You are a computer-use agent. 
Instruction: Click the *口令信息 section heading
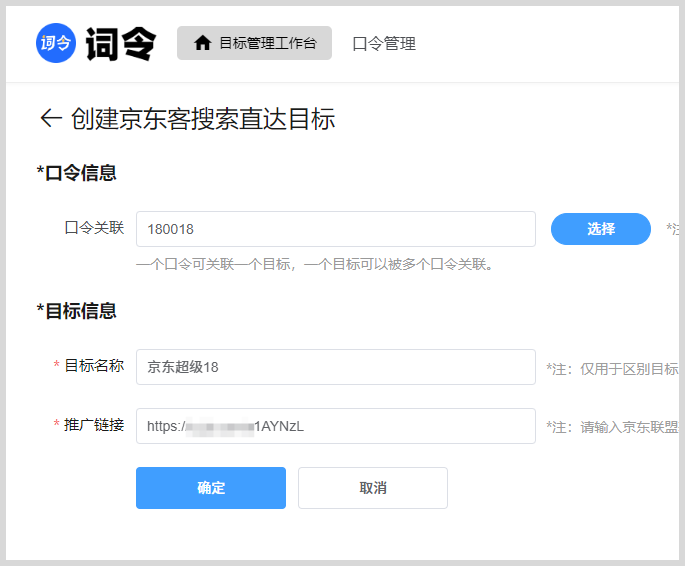click(x=77, y=173)
